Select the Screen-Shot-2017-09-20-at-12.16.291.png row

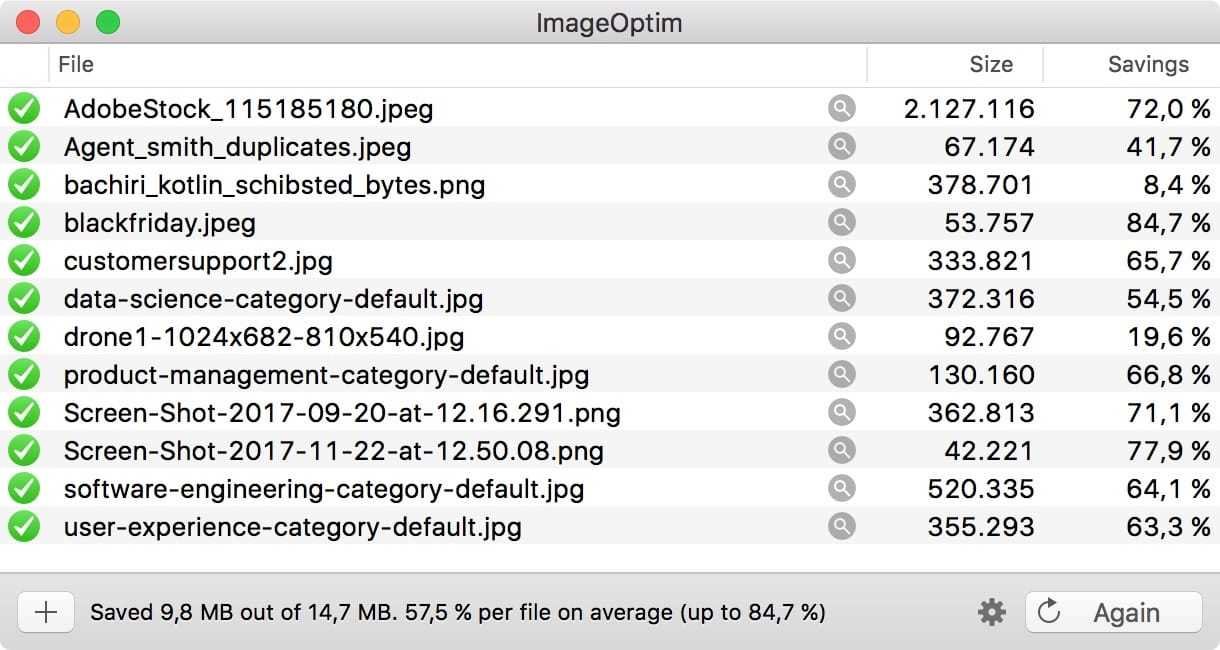[342, 413]
